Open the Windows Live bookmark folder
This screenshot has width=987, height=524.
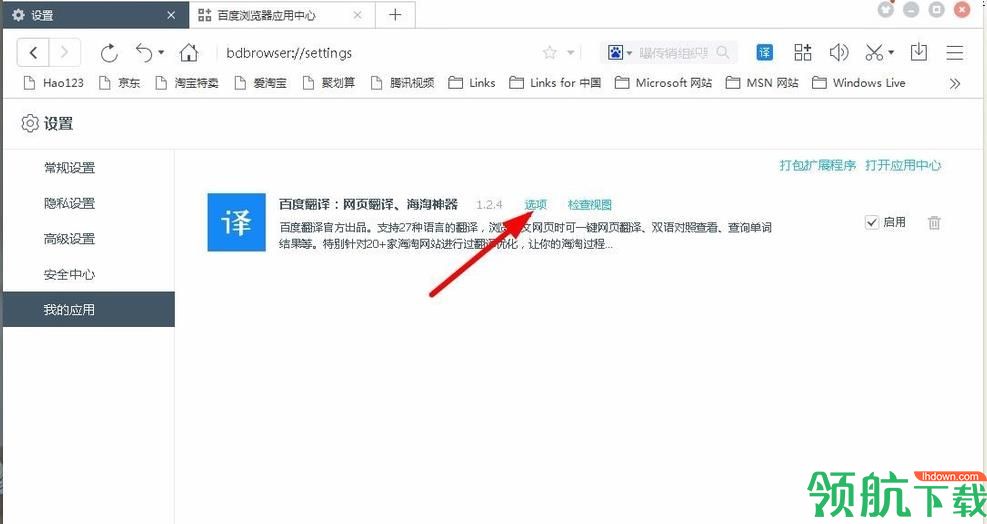(859, 83)
